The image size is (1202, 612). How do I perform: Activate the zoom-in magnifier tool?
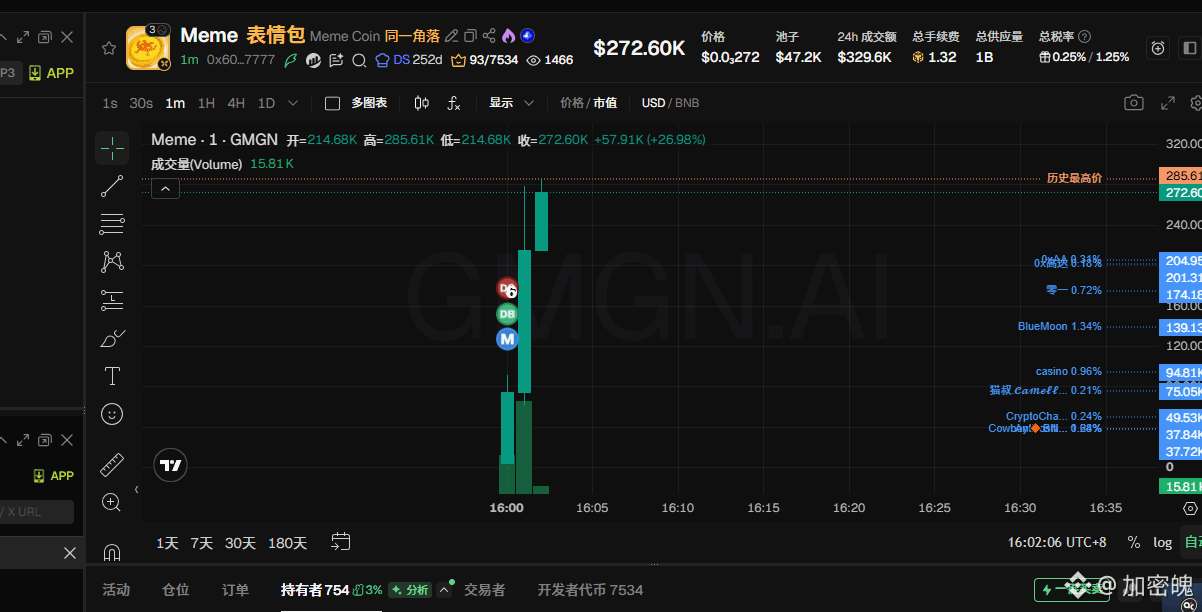click(x=112, y=502)
